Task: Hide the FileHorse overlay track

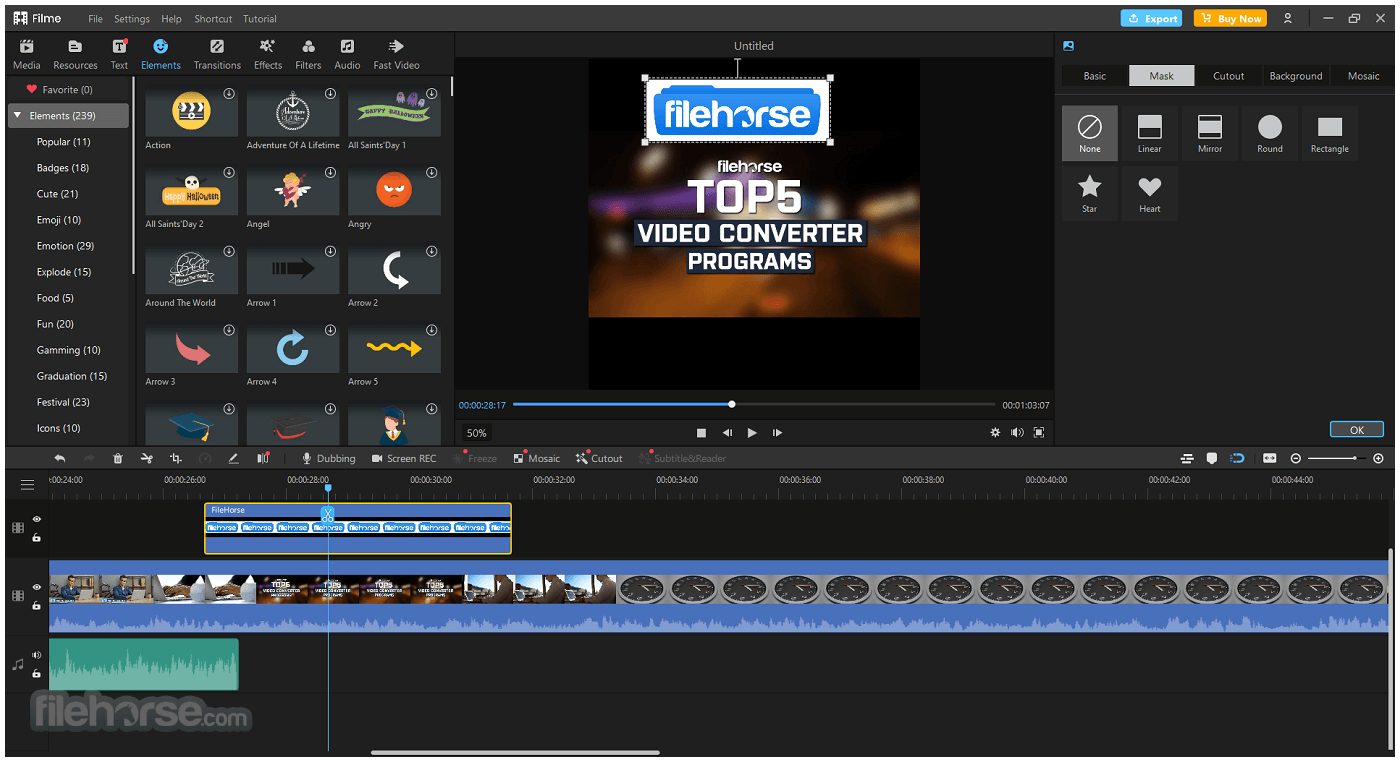Action: click(x=37, y=519)
